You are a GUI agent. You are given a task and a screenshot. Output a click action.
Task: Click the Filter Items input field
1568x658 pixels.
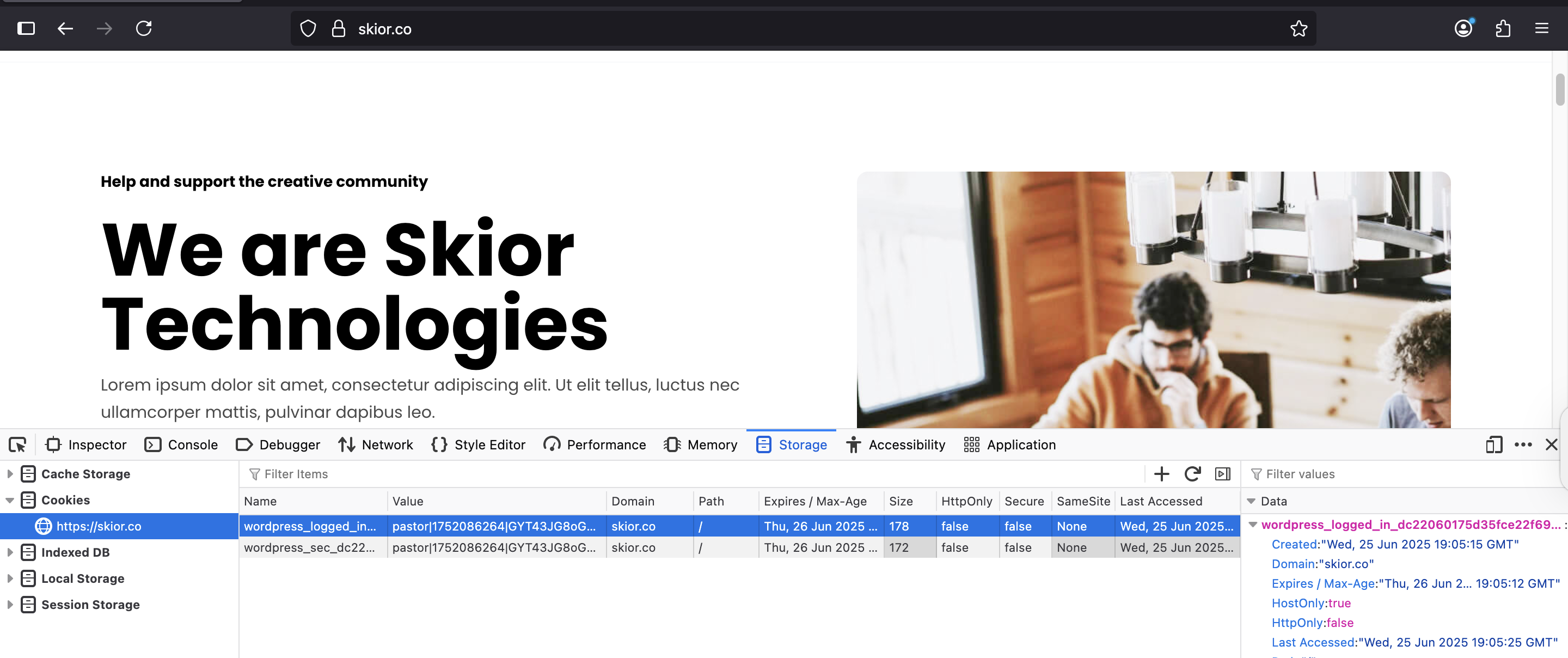click(694, 474)
